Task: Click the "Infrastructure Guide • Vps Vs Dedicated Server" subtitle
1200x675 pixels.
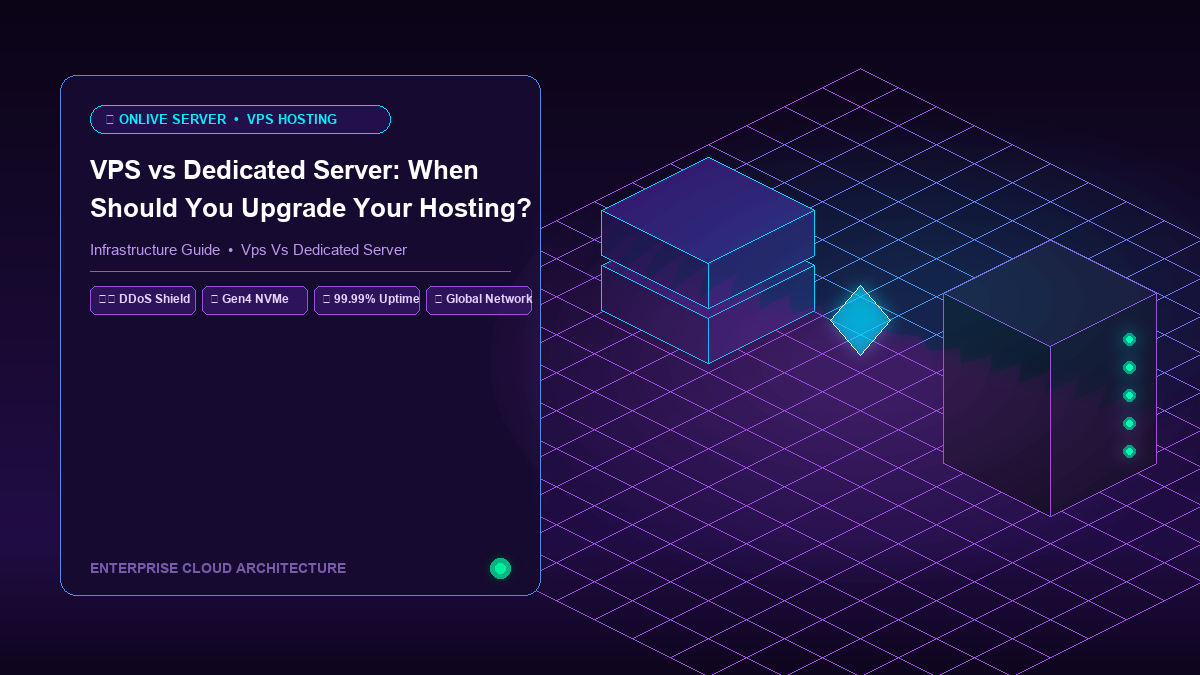Action: coord(248,250)
